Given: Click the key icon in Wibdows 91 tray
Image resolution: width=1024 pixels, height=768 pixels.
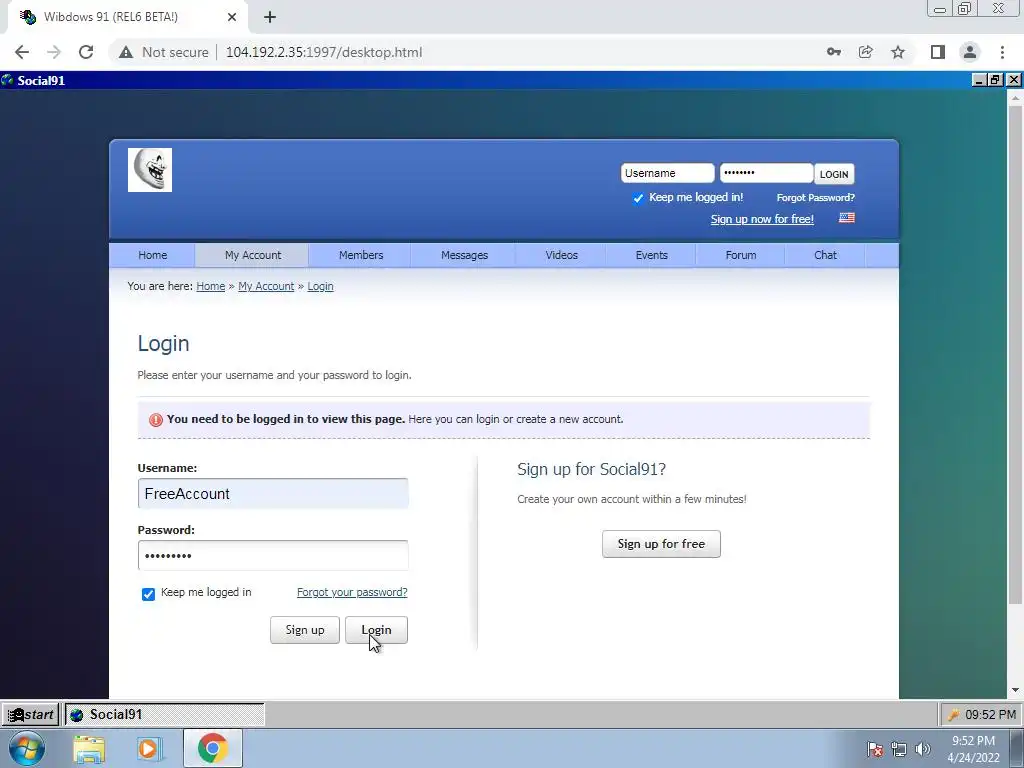Looking at the screenshot, I should click(953, 715).
